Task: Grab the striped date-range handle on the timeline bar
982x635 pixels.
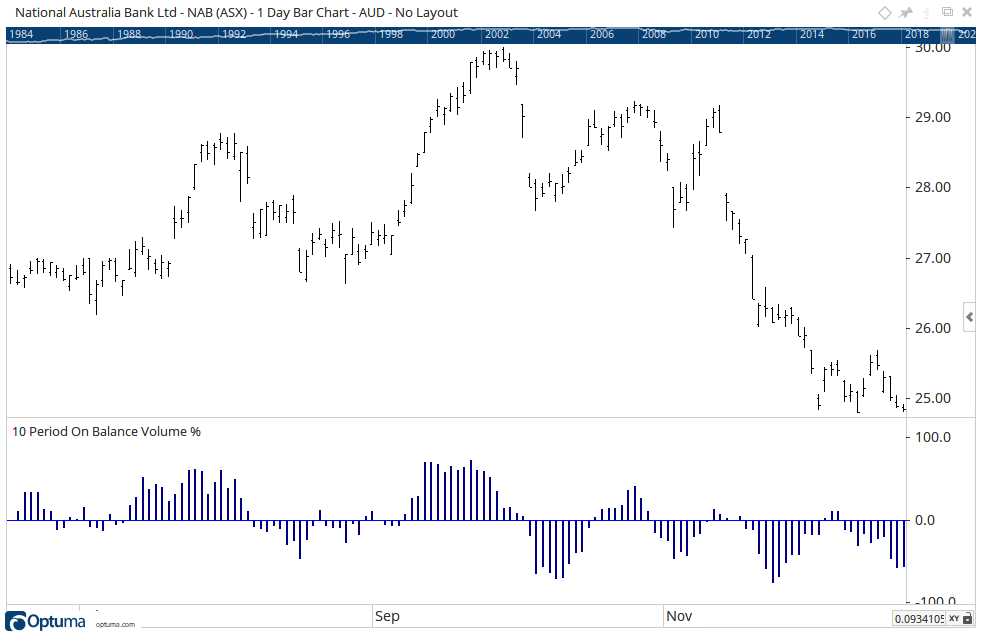Action: click(x=948, y=34)
